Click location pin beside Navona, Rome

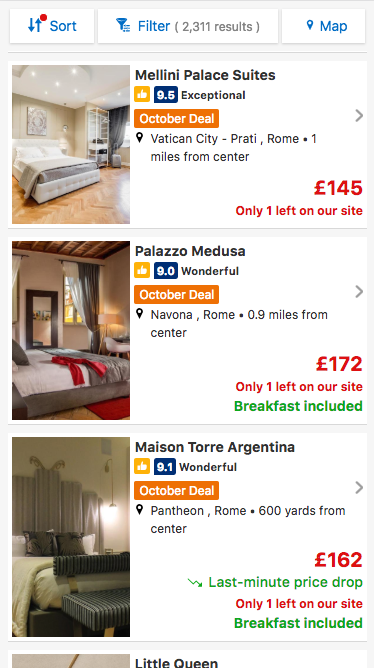139,314
